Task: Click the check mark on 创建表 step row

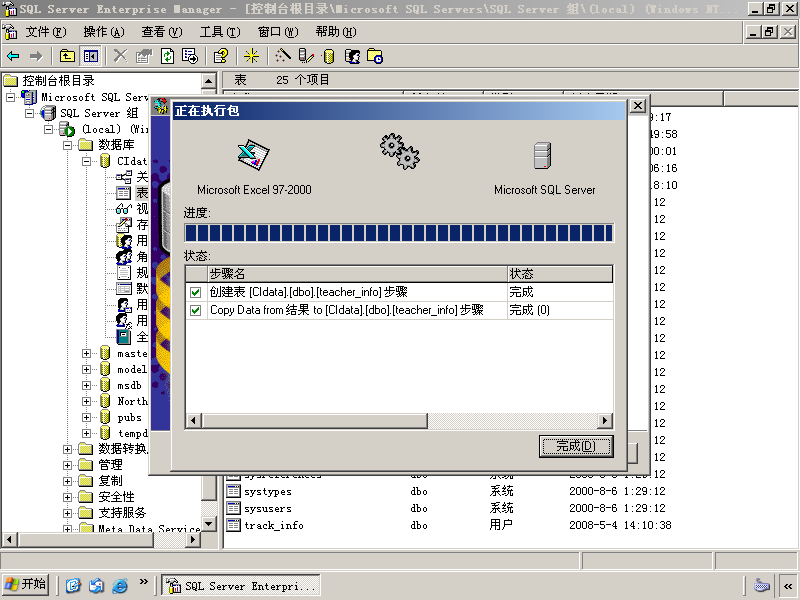Action: [x=195, y=292]
